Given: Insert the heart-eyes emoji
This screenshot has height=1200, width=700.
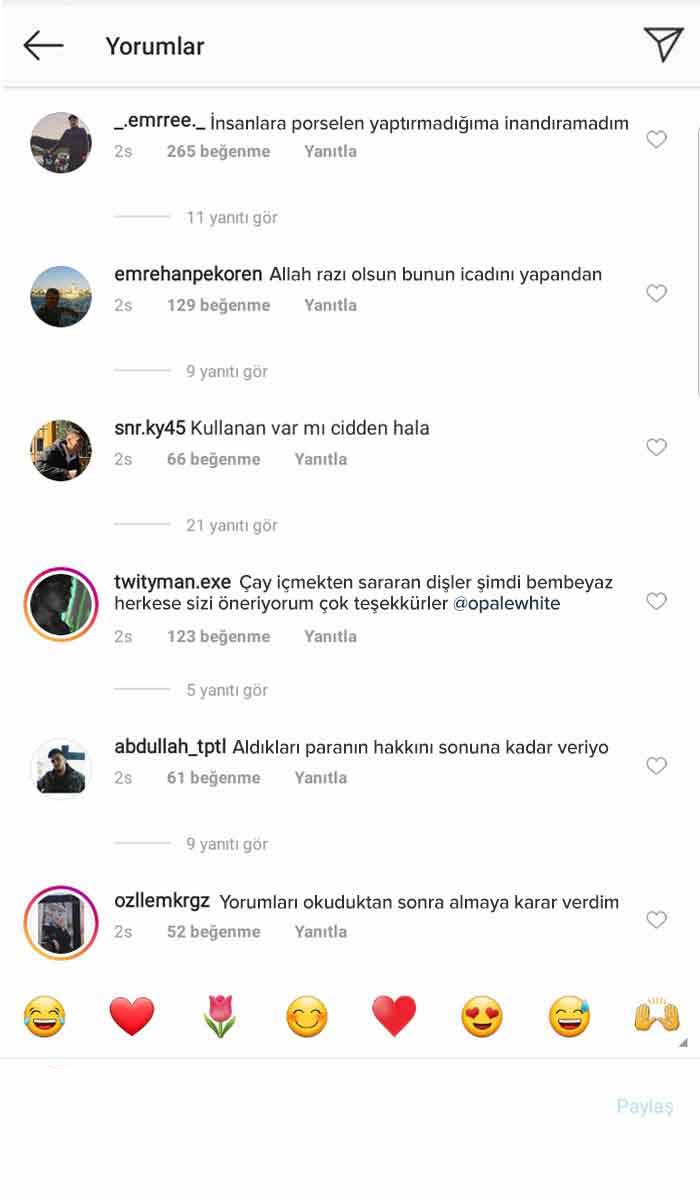Looking at the screenshot, I should (482, 1017).
